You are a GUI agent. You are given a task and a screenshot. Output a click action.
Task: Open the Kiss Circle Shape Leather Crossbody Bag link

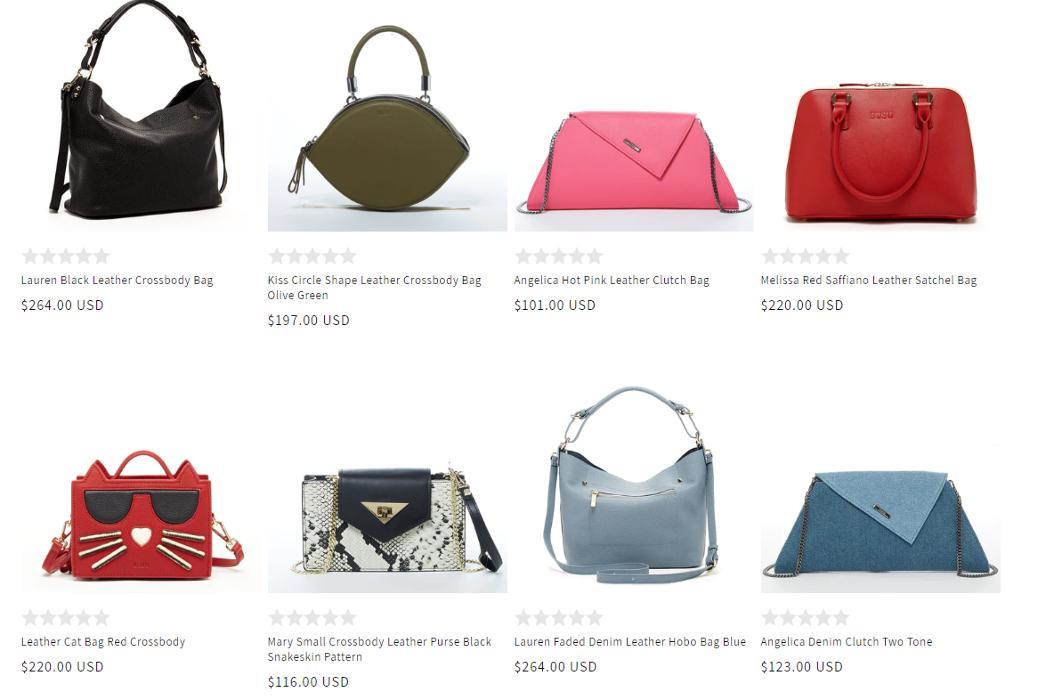pyautogui.click(x=374, y=288)
